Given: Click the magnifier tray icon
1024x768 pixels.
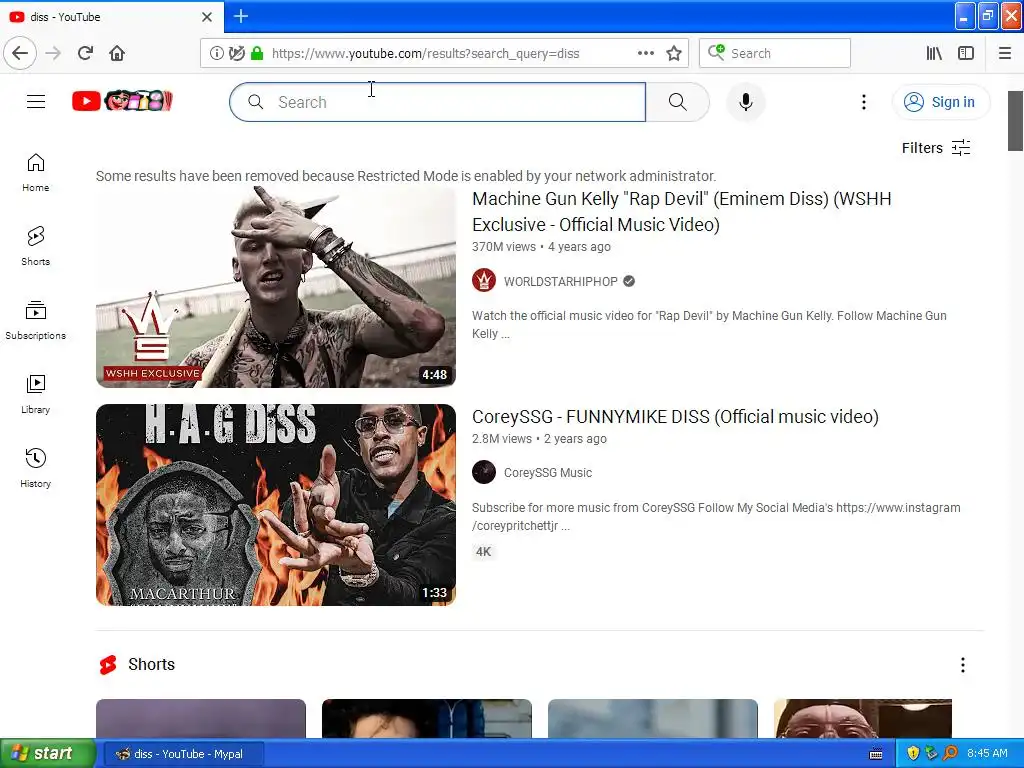Looking at the screenshot, I should 951,753.
